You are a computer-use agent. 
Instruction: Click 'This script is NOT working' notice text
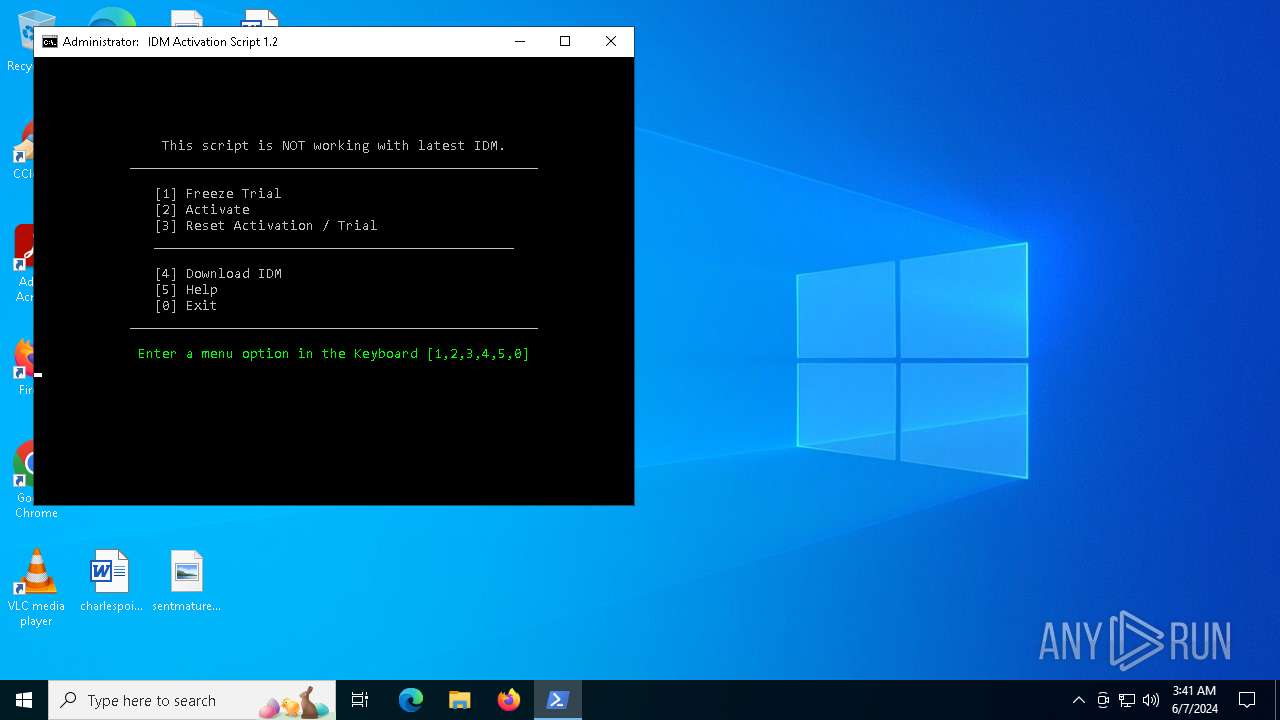[334, 146]
